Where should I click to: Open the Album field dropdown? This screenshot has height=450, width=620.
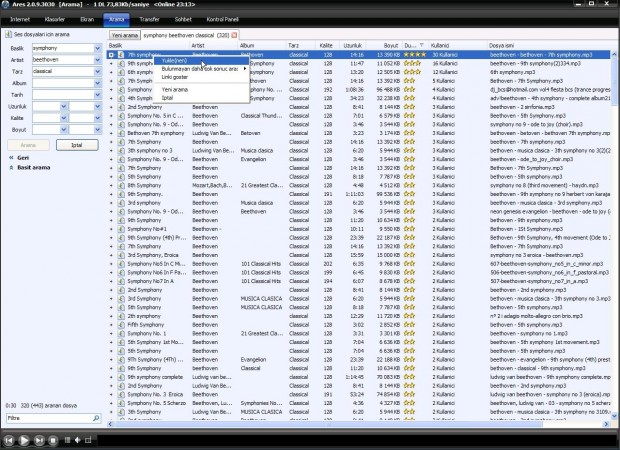[x=97, y=83]
